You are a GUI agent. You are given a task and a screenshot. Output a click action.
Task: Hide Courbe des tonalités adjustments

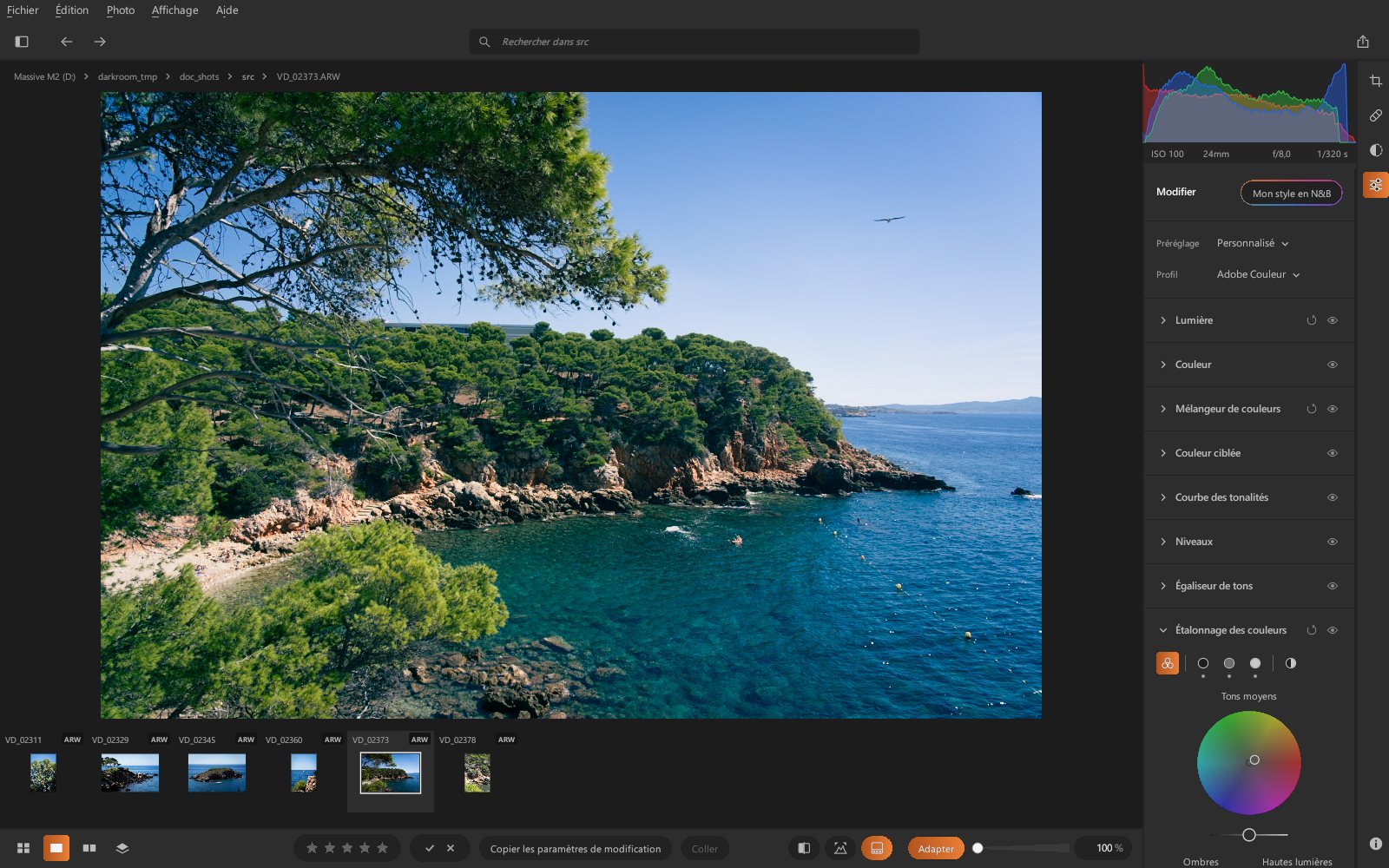(x=1333, y=497)
